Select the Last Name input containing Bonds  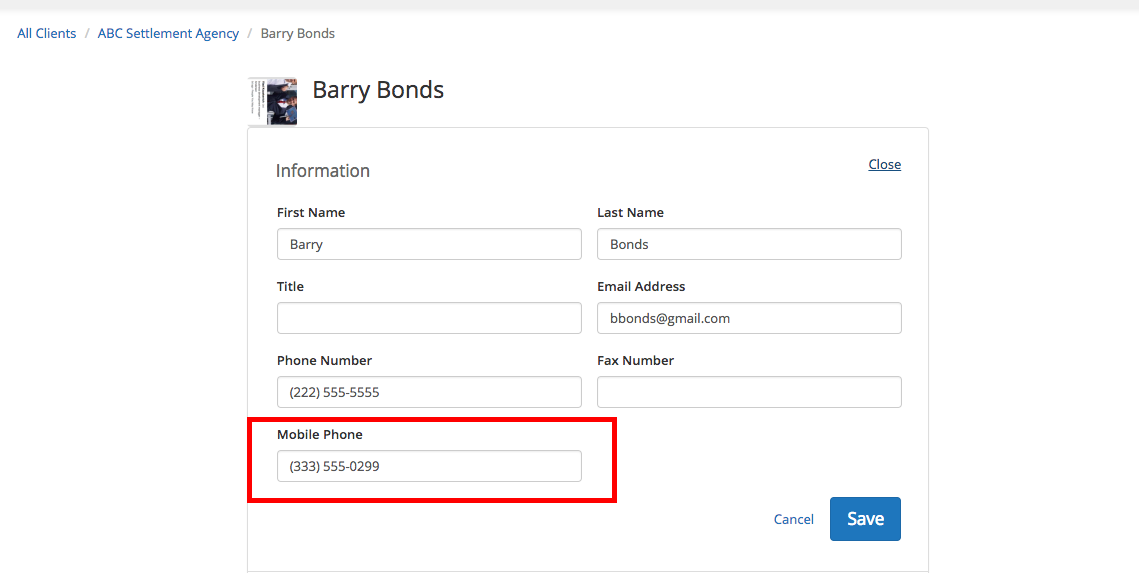[x=749, y=244]
